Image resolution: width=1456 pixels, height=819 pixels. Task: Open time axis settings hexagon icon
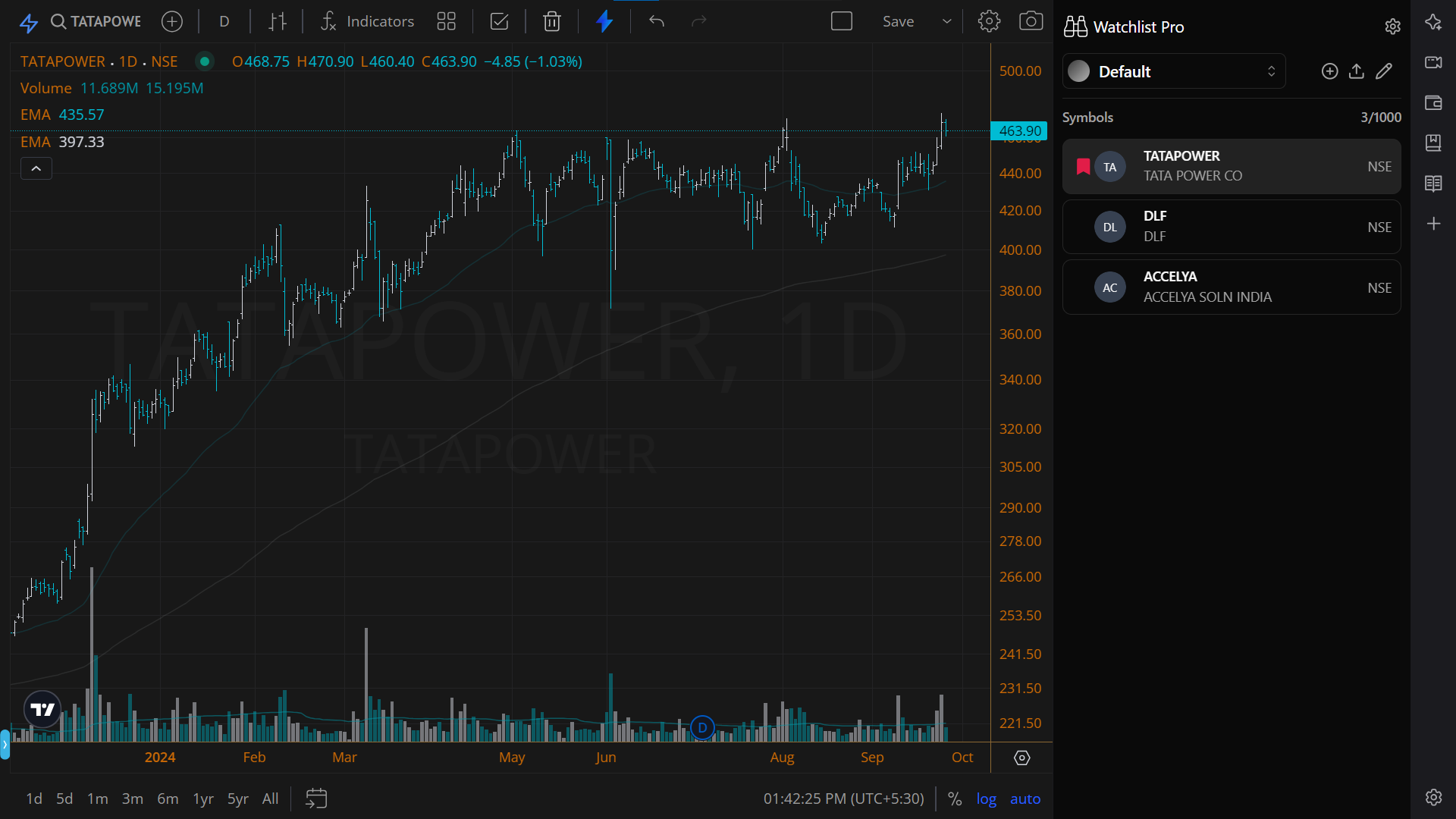coord(1022,758)
